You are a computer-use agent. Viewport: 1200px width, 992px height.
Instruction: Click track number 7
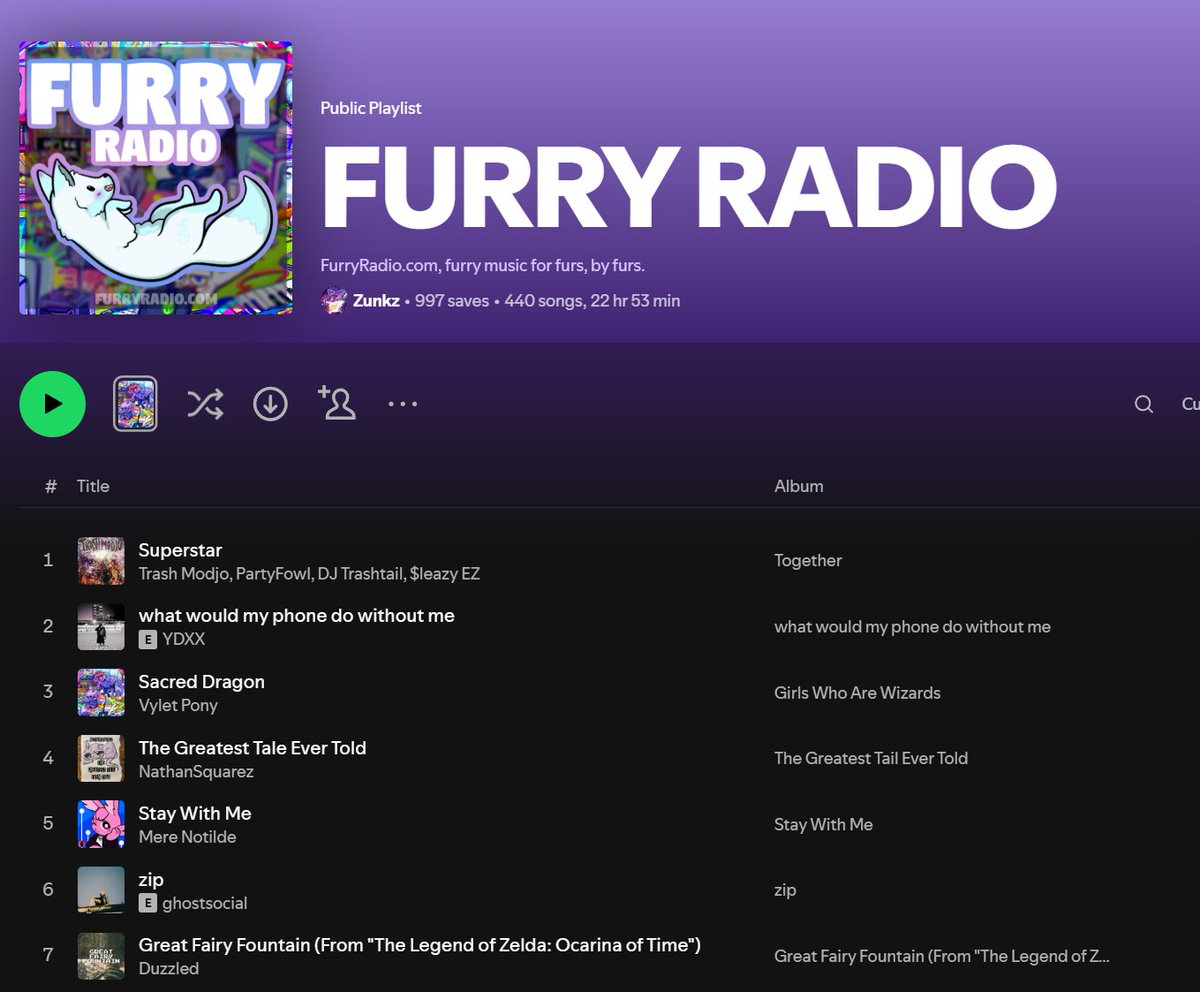pos(48,956)
